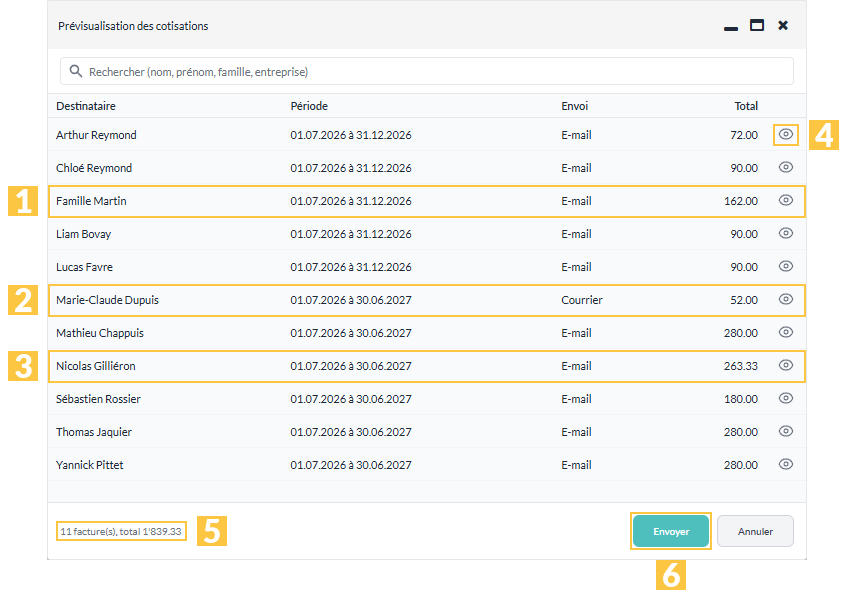The height and width of the screenshot is (598, 847).
Task: Select the Lucas Favre recipient name
Action: point(84,267)
